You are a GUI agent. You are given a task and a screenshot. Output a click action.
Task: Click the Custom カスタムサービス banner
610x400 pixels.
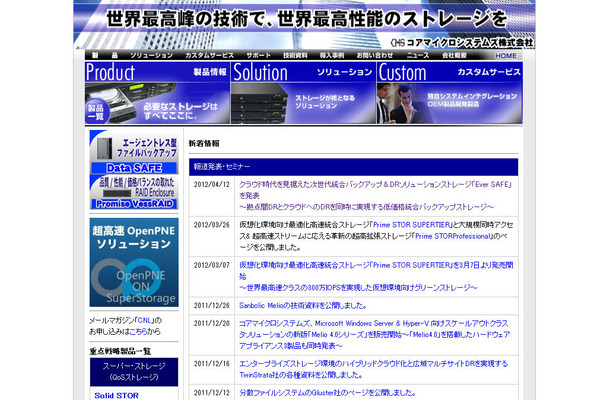click(450, 93)
